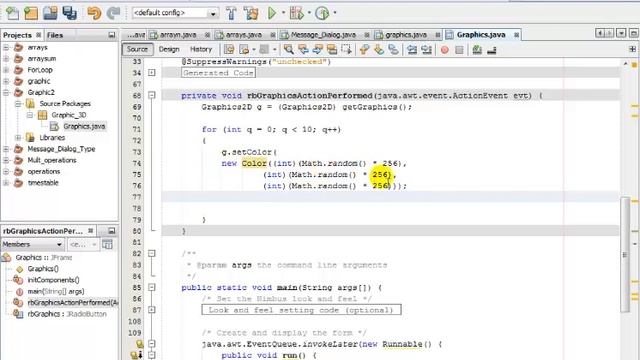Click Find Next Occurrence icon
The image size is (640, 360).
(318, 50)
